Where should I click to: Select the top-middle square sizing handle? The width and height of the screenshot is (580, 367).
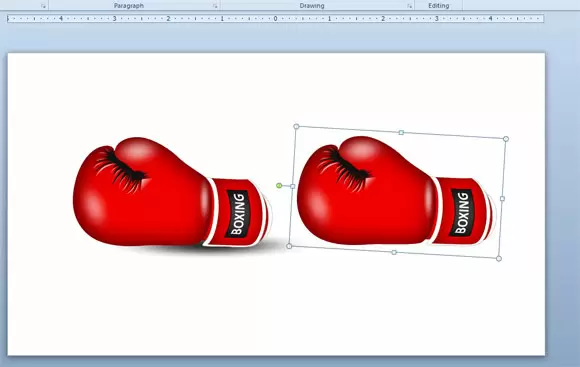coord(401,132)
